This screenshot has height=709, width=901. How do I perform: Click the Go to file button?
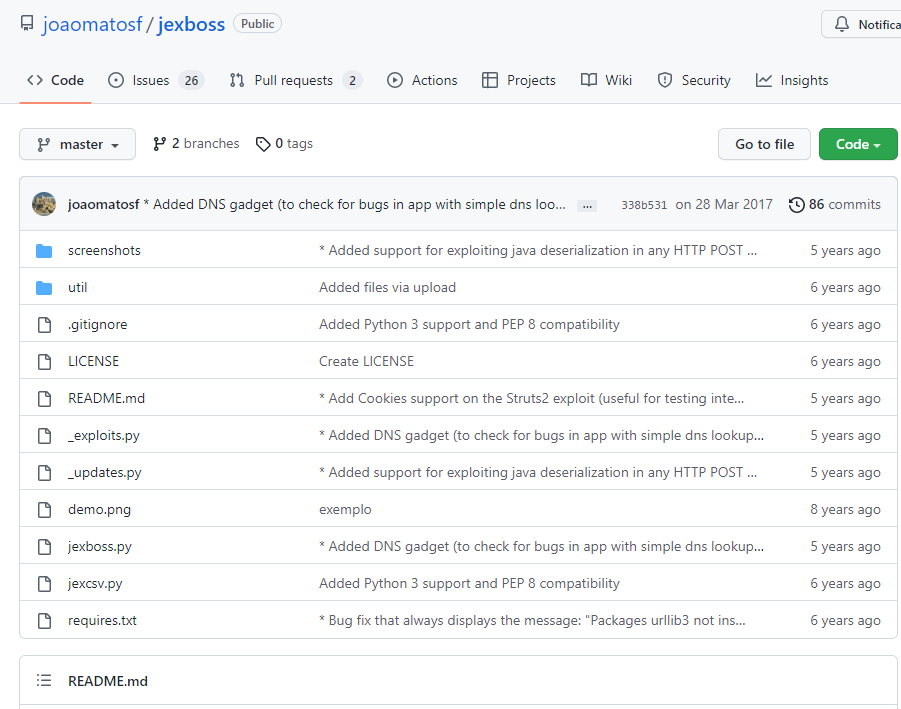(764, 144)
